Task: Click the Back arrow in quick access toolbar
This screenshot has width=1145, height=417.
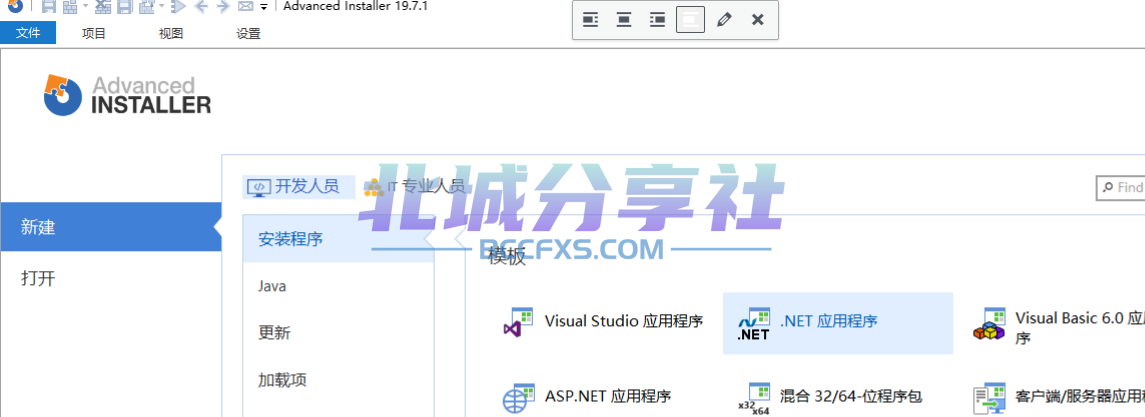Action: click(x=202, y=7)
